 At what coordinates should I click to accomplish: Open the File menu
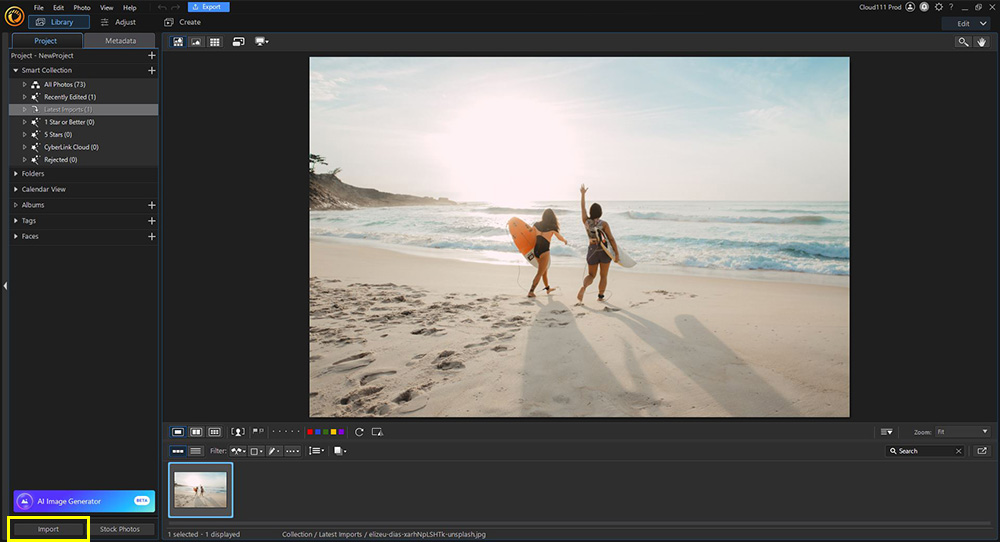(39, 8)
